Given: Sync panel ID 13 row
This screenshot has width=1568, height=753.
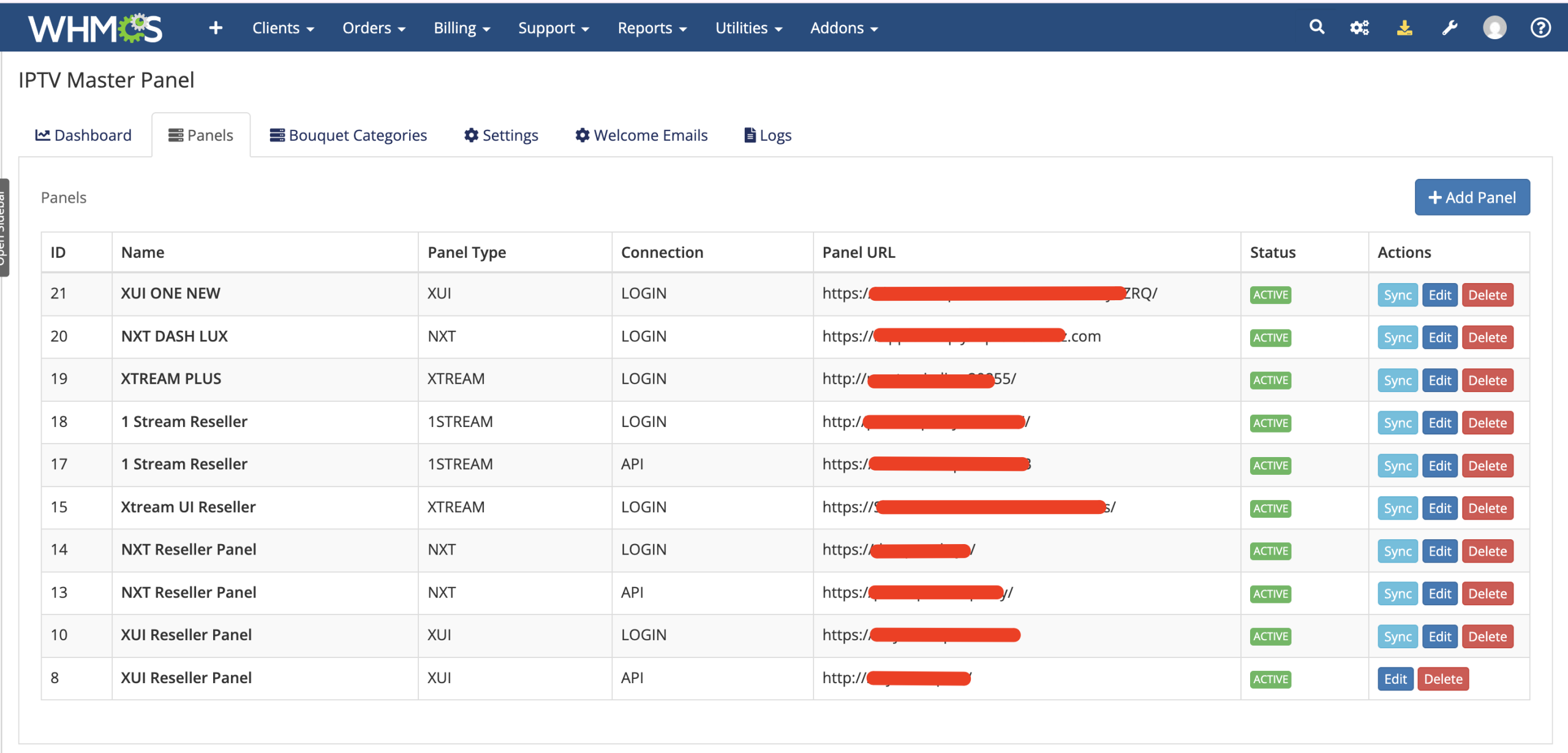Looking at the screenshot, I should (1398, 594).
